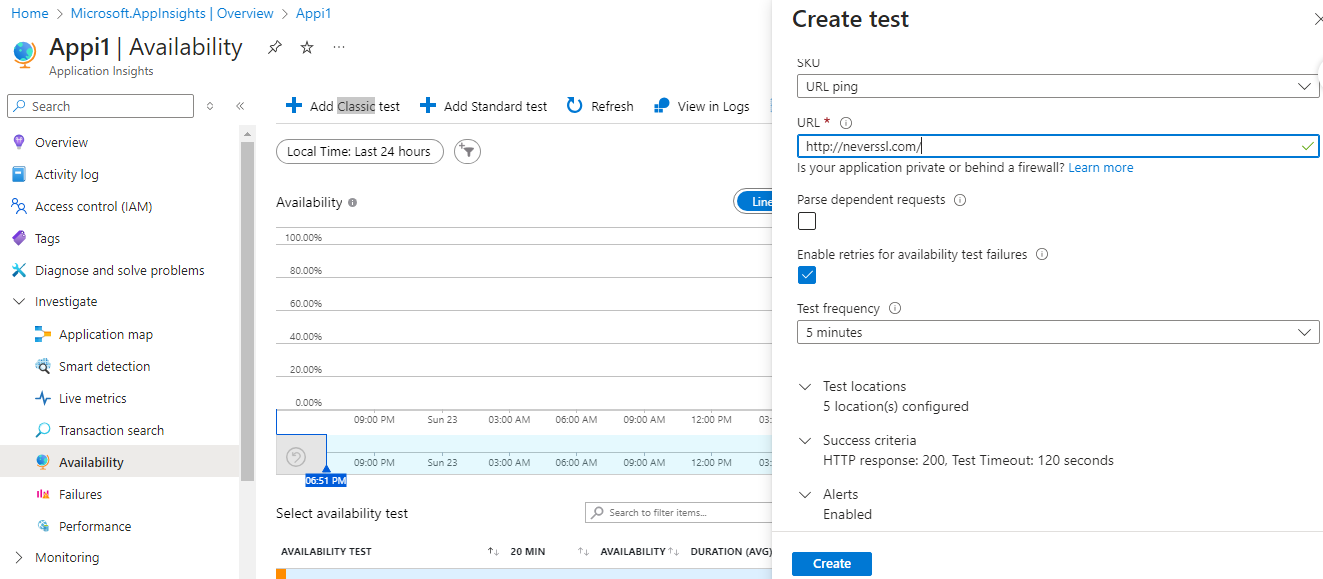Click the info icon beside URL label

tap(846, 123)
